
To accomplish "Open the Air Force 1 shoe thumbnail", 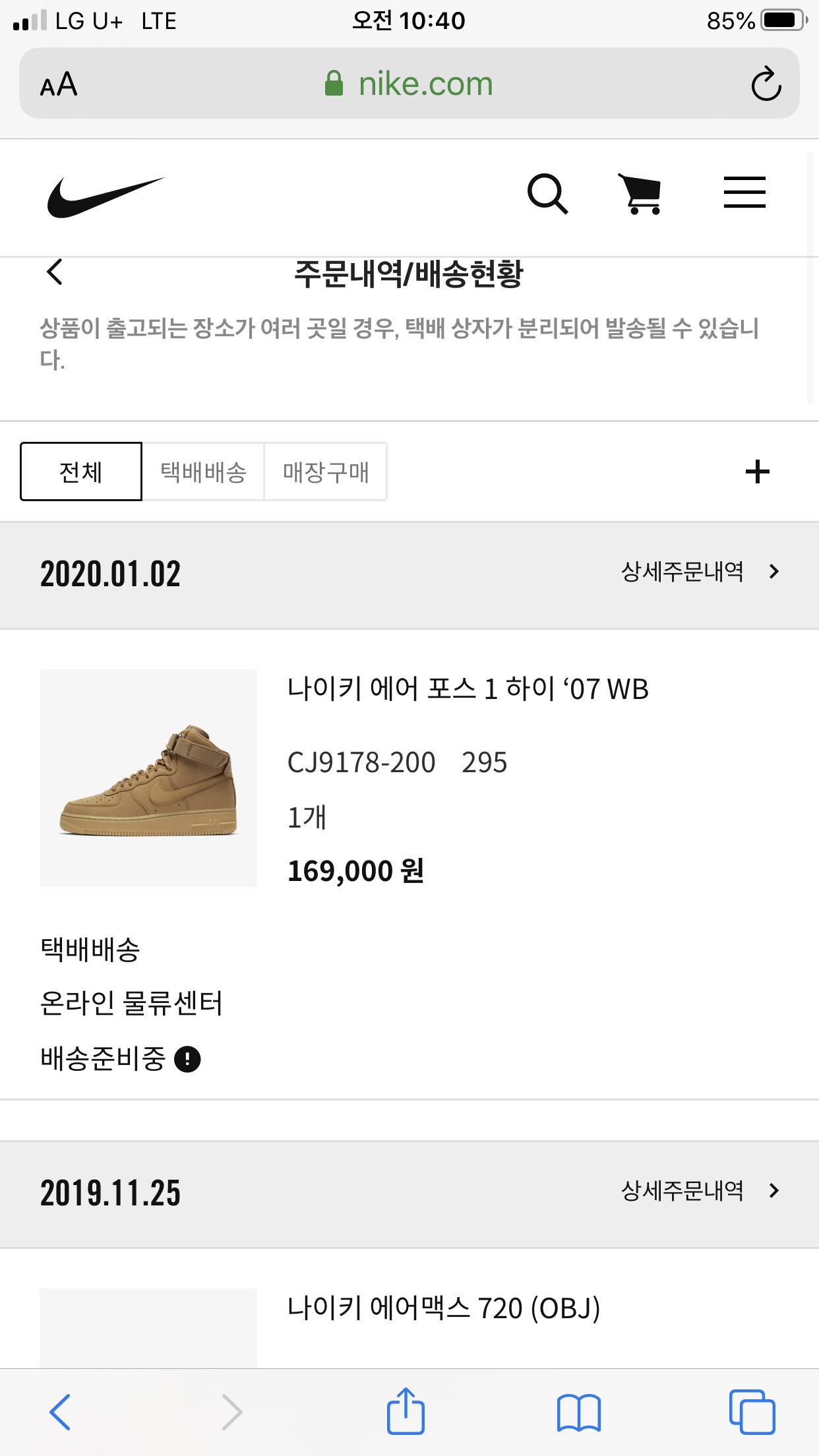I will click(148, 778).
